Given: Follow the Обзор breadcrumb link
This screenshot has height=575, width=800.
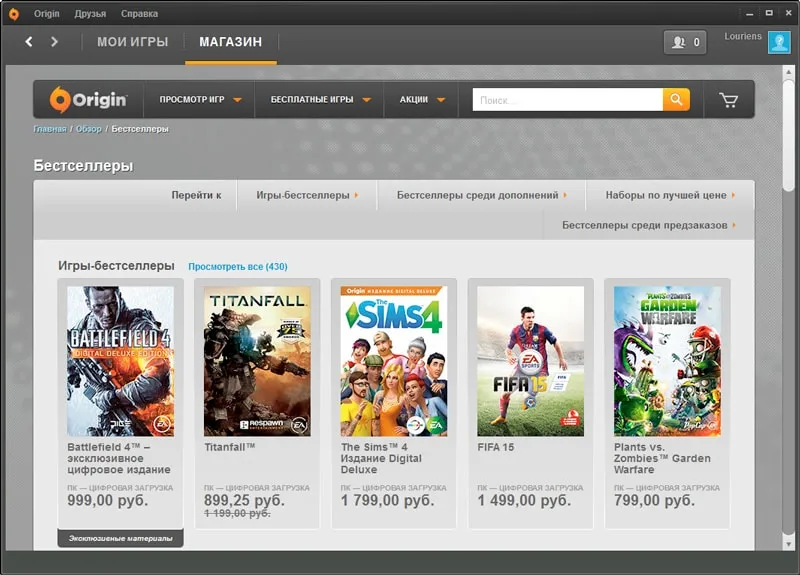Looking at the screenshot, I should click(x=89, y=129).
